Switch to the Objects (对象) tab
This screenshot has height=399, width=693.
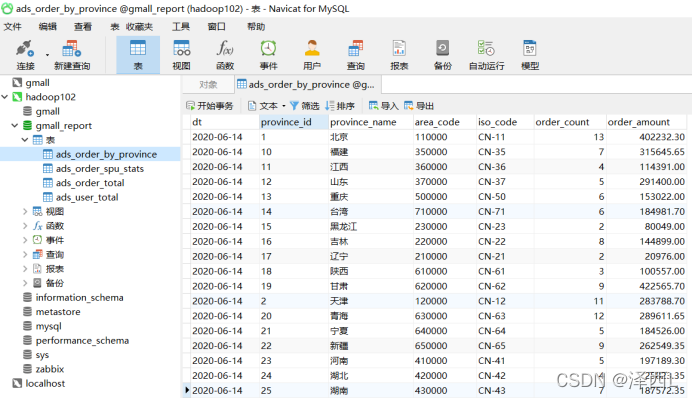[208, 84]
